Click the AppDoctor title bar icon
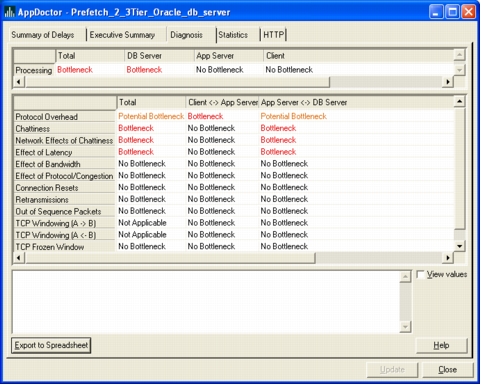The height and width of the screenshot is (385, 482). tap(9, 12)
